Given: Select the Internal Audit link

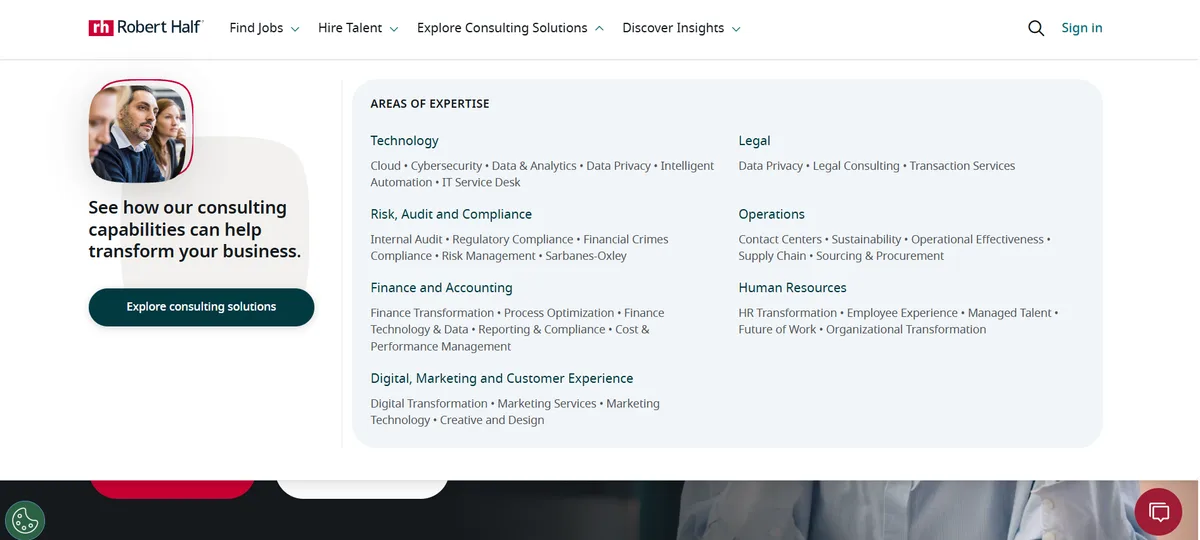Looking at the screenshot, I should pos(406,239).
